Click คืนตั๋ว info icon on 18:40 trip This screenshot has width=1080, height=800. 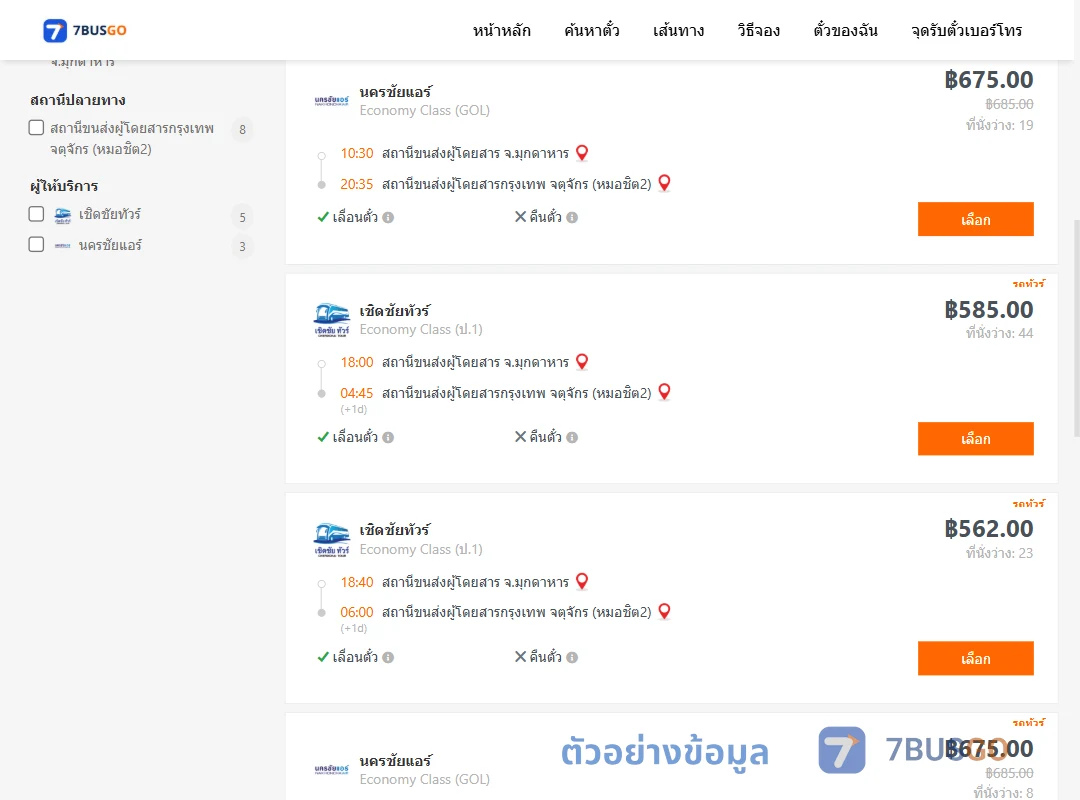(572, 657)
